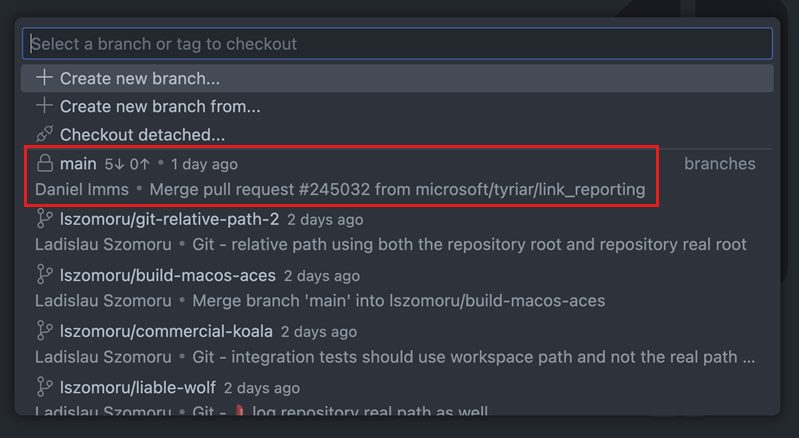This screenshot has height=438, width=799.
Task: Click the plus icon beside Create new branch
Action: pos(44,78)
